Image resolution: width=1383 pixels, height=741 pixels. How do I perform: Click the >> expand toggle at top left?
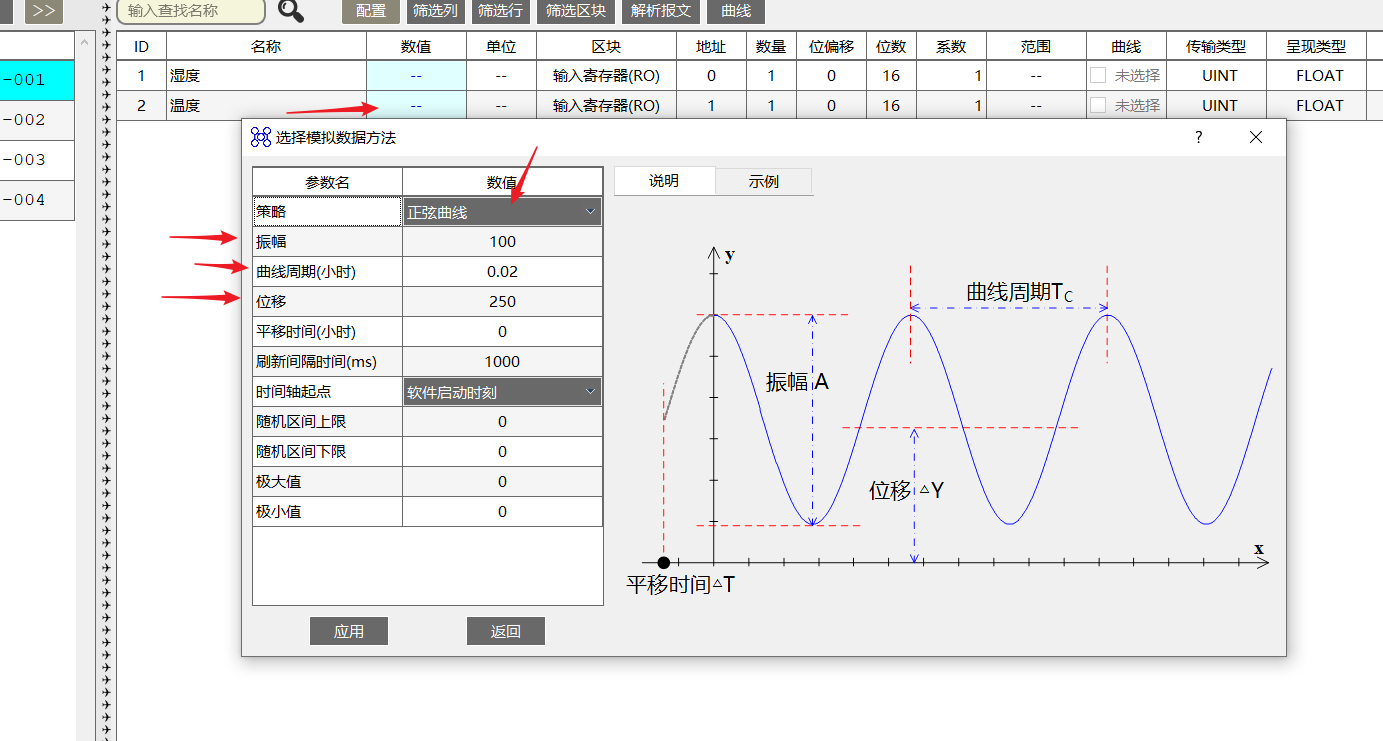point(42,11)
